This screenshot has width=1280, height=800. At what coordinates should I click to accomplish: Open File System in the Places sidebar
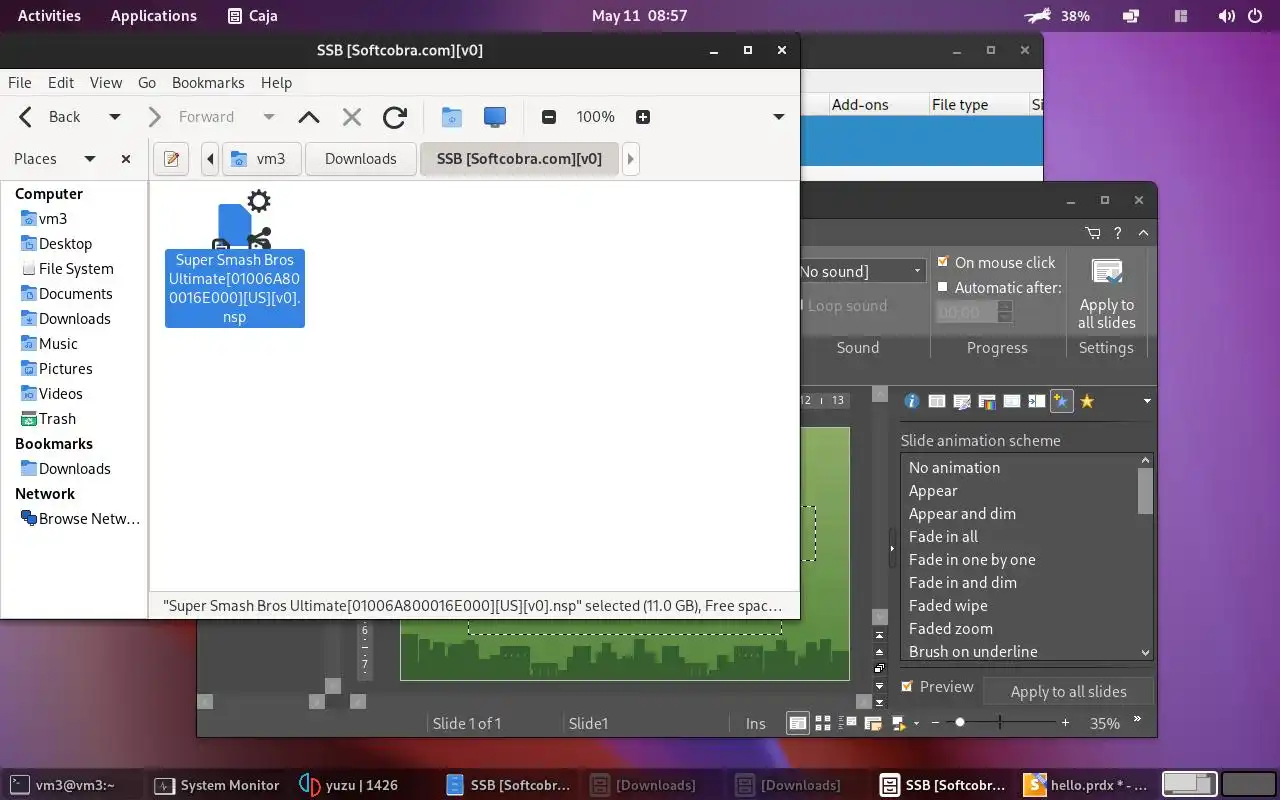pos(76,269)
